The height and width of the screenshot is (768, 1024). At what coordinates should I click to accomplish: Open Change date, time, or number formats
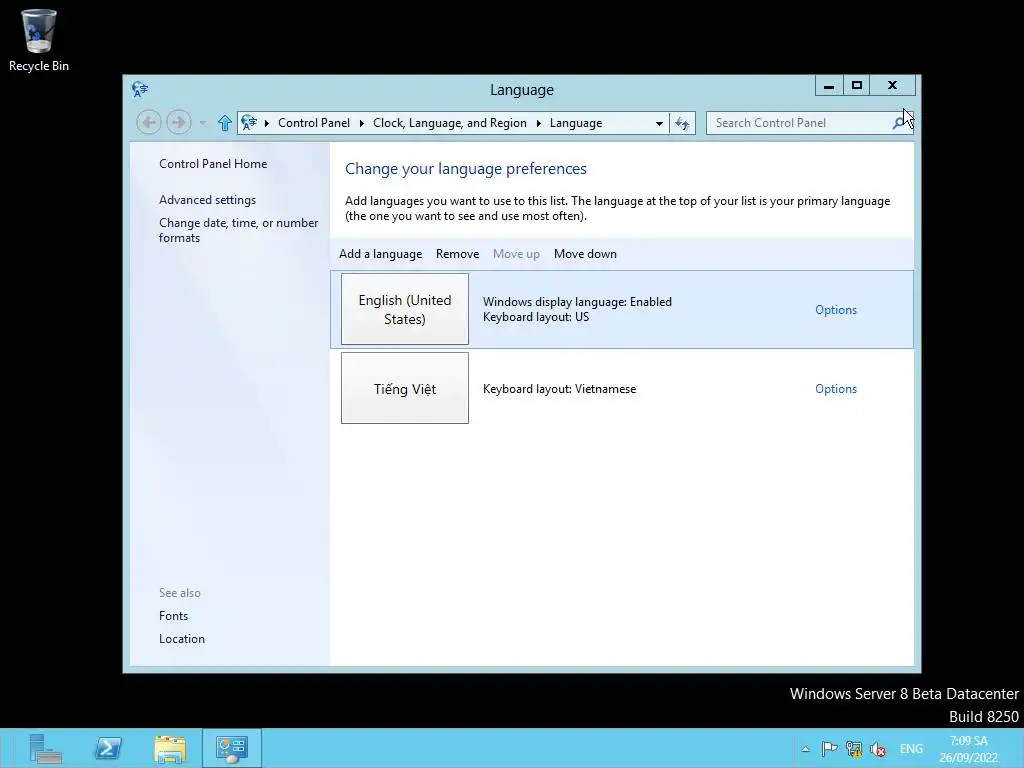click(x=238, y=230)
